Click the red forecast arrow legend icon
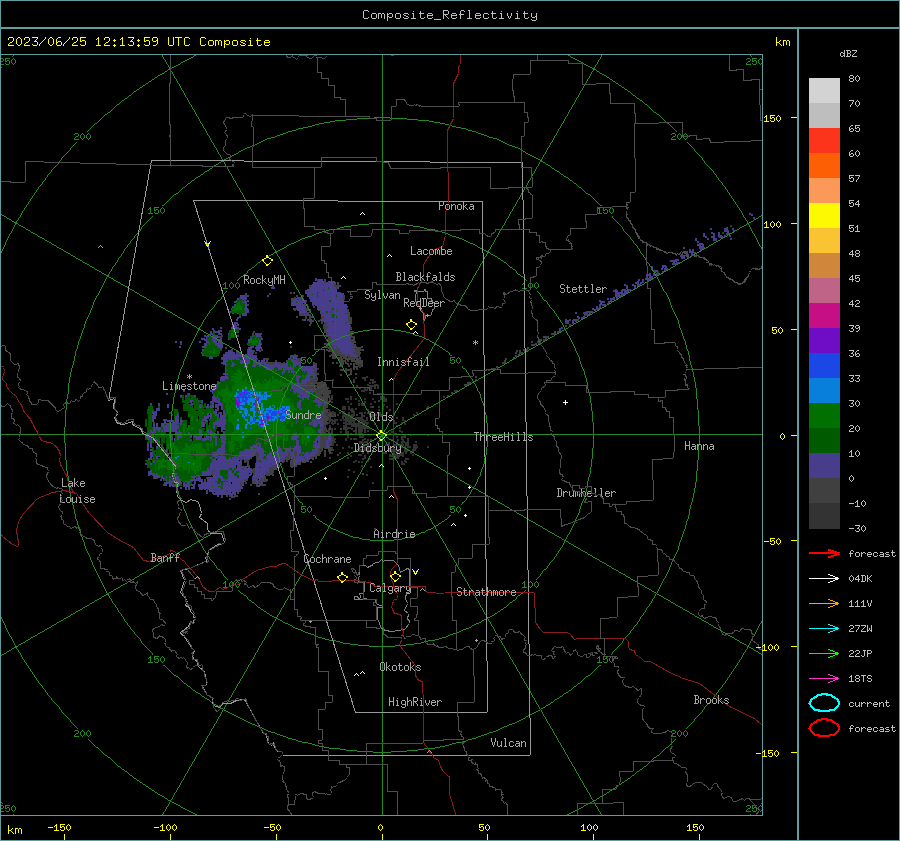The width and height of the screenshot is (900, 841). point(824,553)
